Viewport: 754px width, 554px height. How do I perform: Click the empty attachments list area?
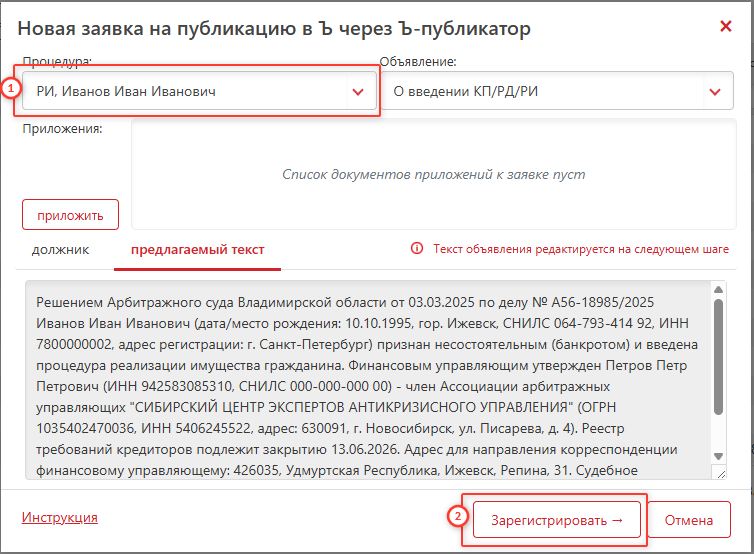[432, 174]
